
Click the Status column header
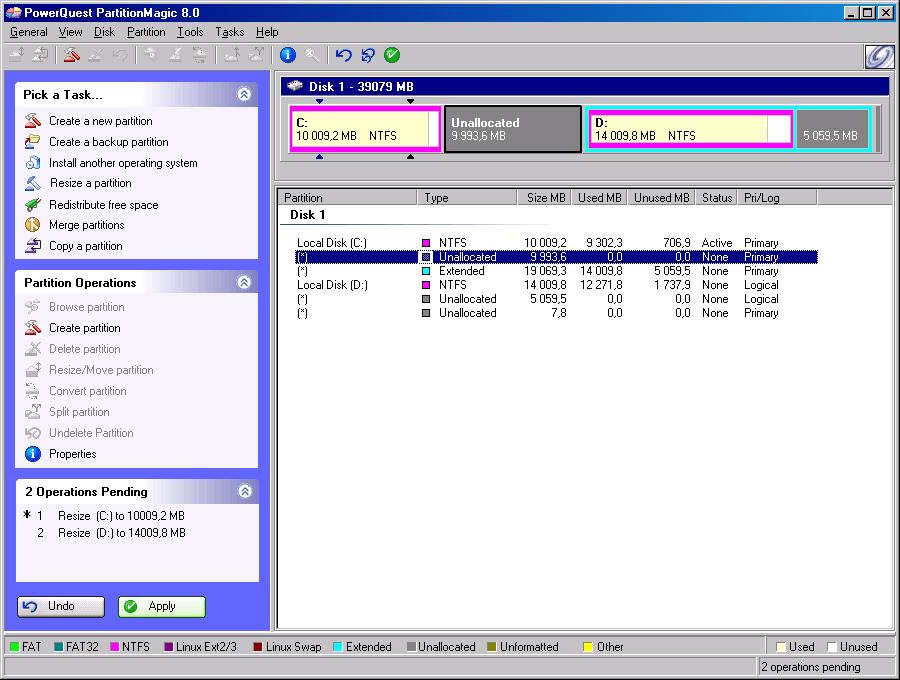coord(716,197)
